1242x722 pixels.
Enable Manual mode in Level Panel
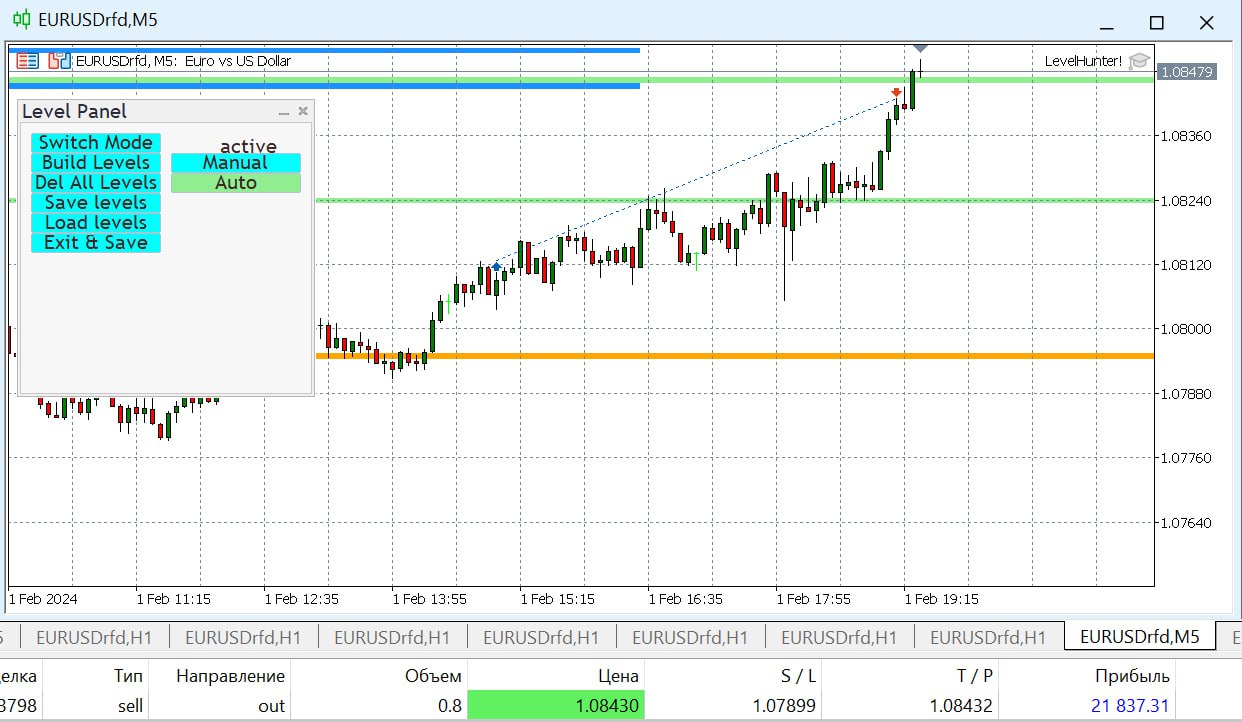point(235,163)
